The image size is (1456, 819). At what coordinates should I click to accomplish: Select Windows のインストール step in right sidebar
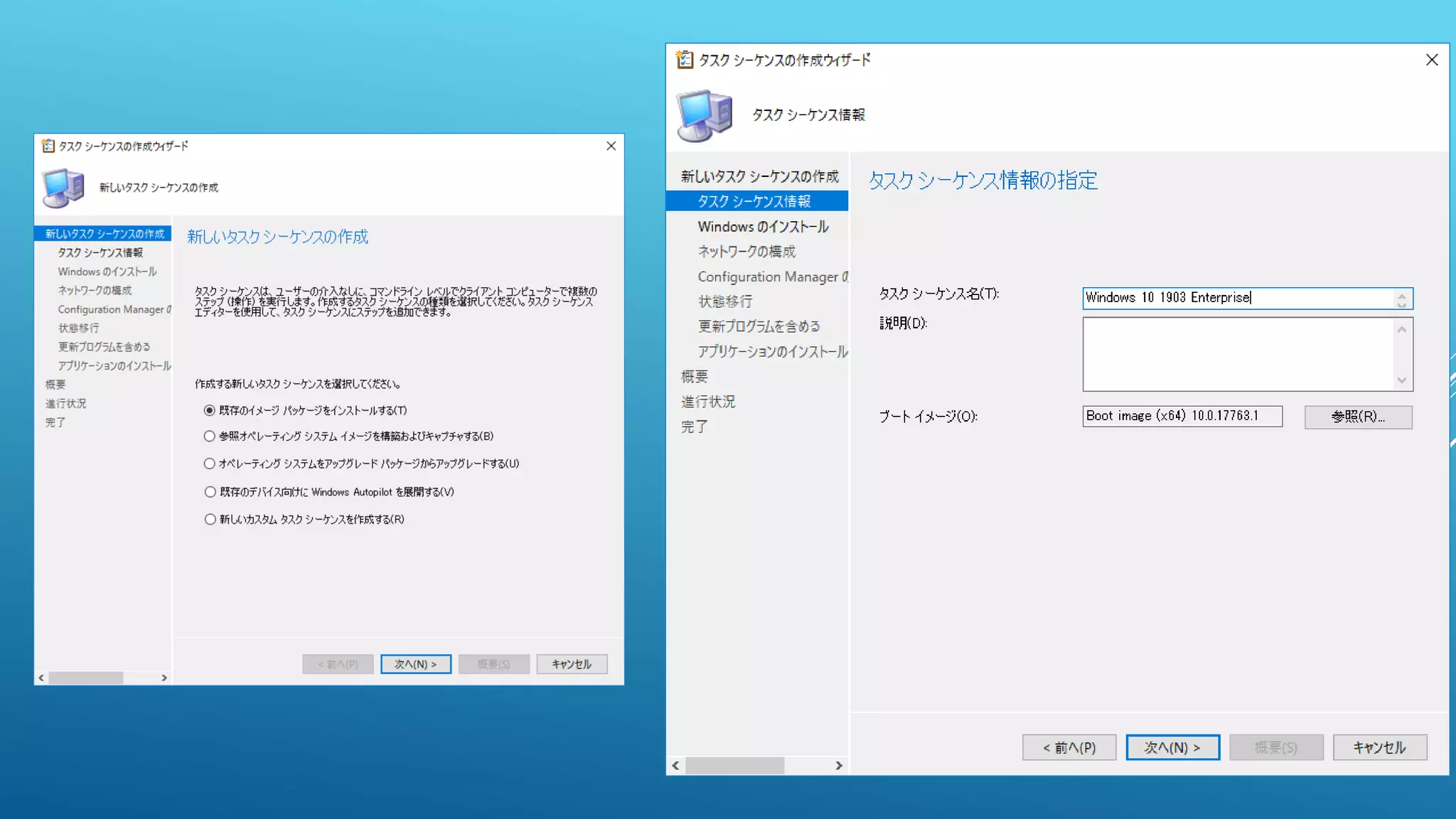click(x=763, y=226)
